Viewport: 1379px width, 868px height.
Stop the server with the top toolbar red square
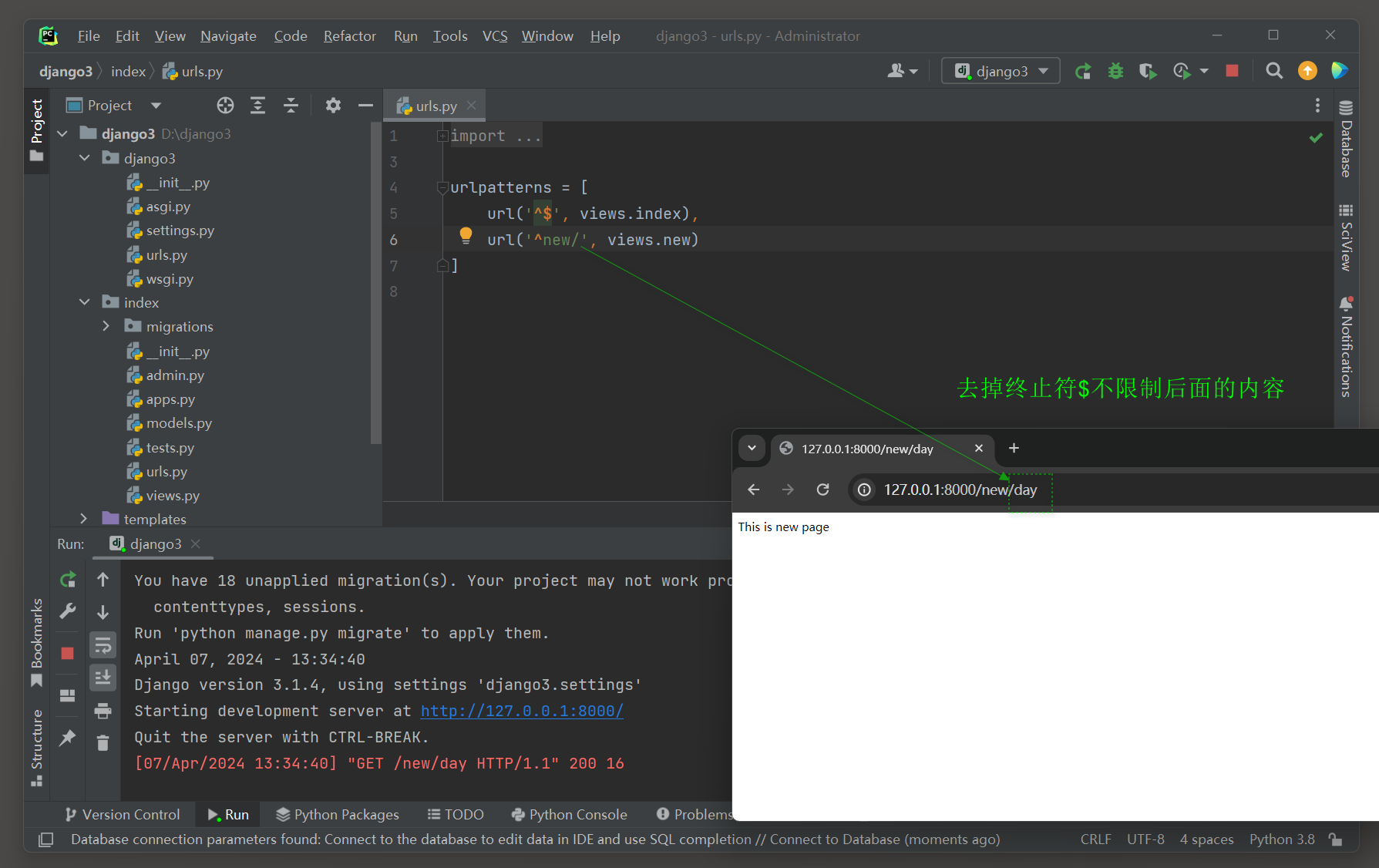click(1232, 71)
